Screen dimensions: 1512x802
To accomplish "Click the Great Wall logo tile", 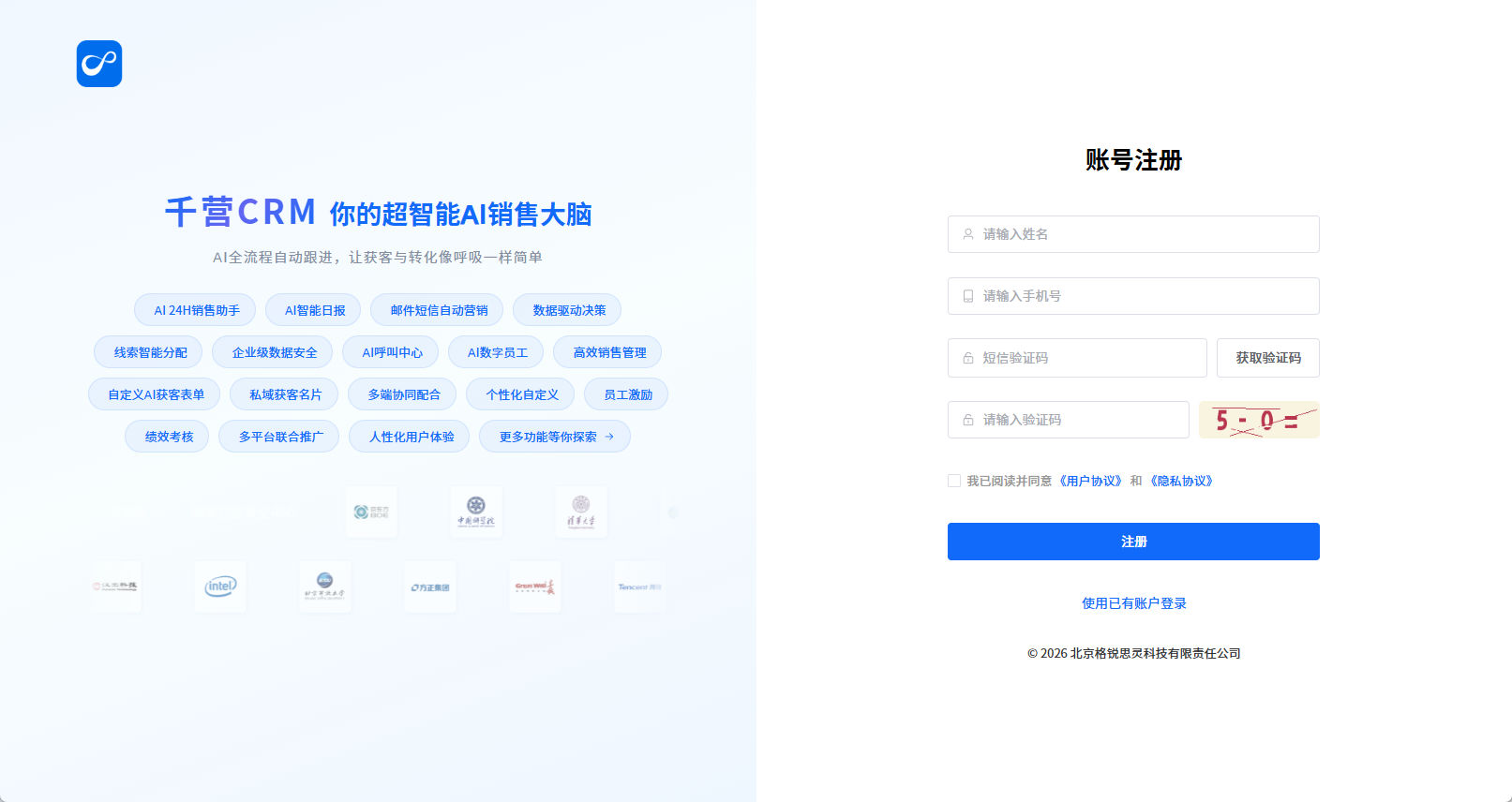I will (535, 587).
